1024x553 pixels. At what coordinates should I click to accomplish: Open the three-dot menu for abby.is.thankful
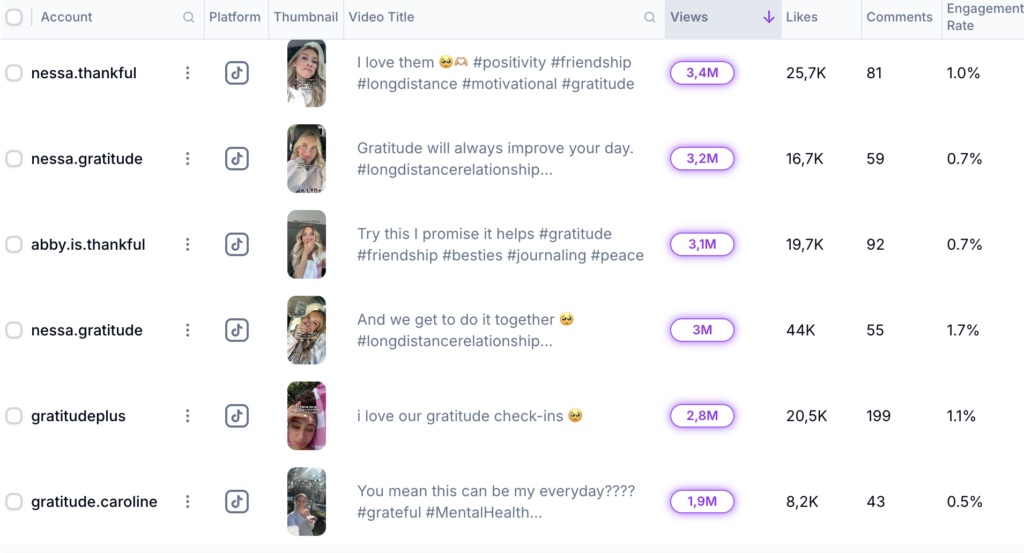(x=187, y=244)
